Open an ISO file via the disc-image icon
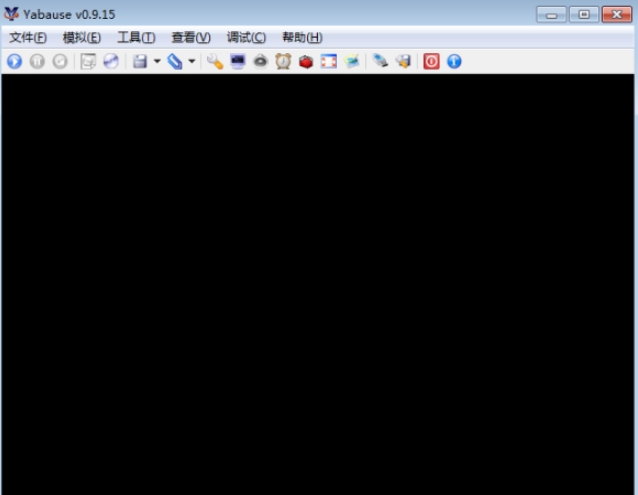 (x=88, y=61)
